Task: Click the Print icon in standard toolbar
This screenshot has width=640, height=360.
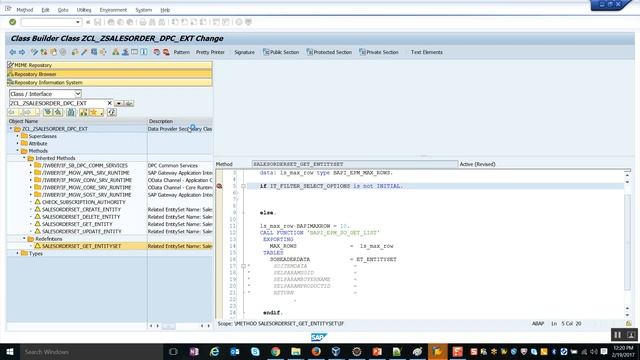Action: pyautogui.click(x=142, y=22)
